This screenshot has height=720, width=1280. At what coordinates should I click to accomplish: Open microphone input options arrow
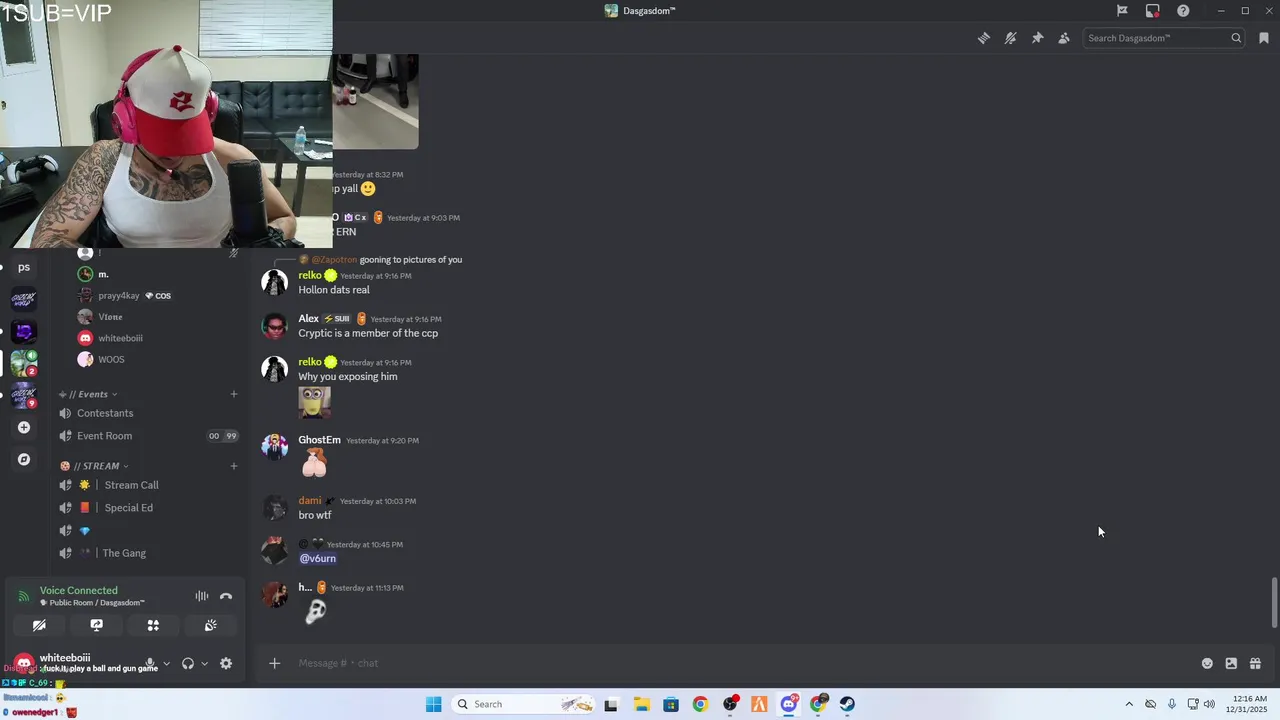166,664
